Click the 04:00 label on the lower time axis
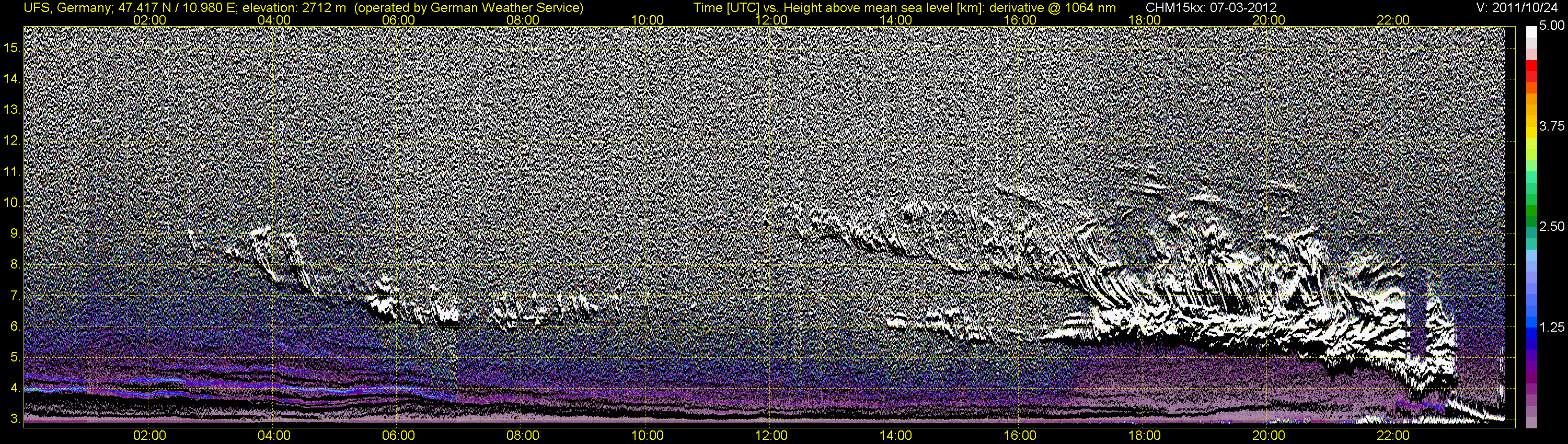The height and width of the screenshot is (444, 1568). pyautogui.click(x=274, y=436)
